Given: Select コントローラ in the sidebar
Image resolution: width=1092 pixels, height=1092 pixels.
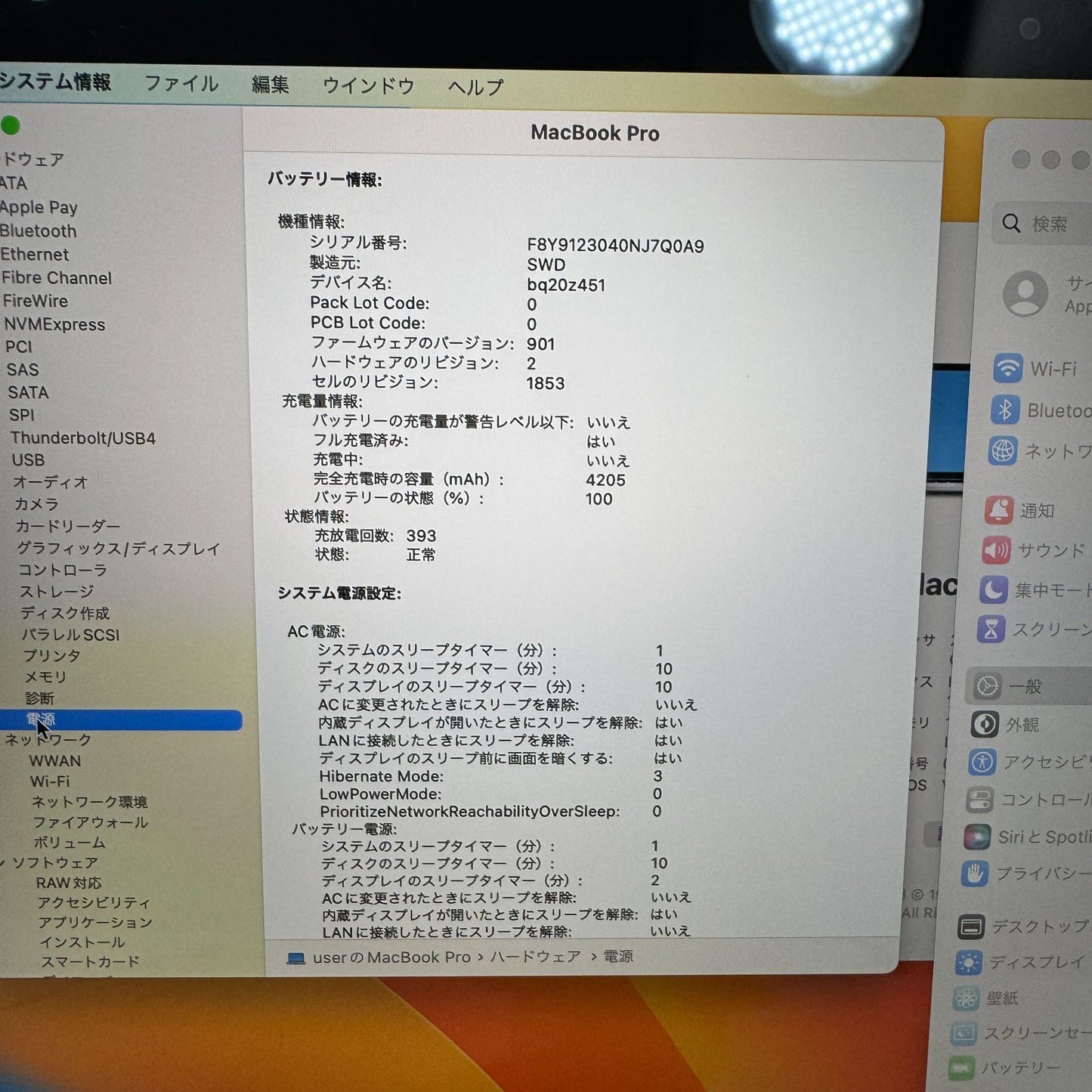Looking at the screenshot, I should click(63, 569).
